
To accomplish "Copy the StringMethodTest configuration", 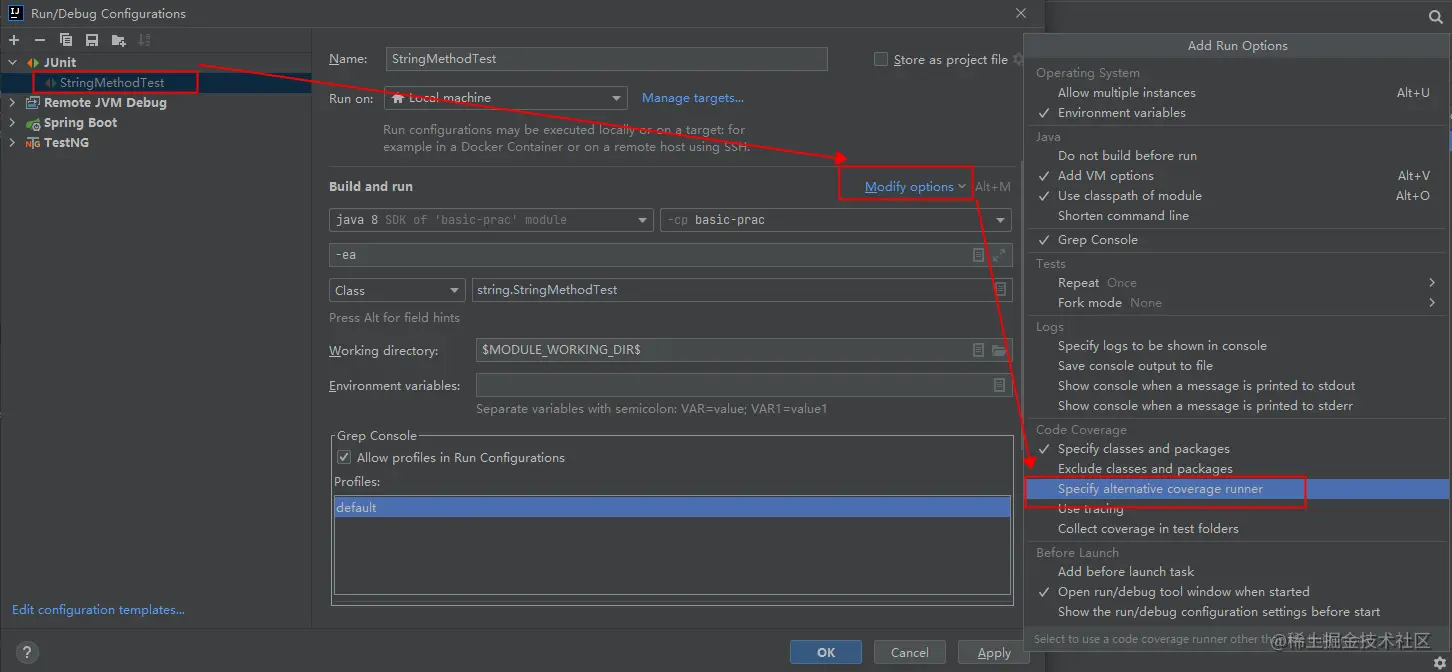I will click(64, 40).
